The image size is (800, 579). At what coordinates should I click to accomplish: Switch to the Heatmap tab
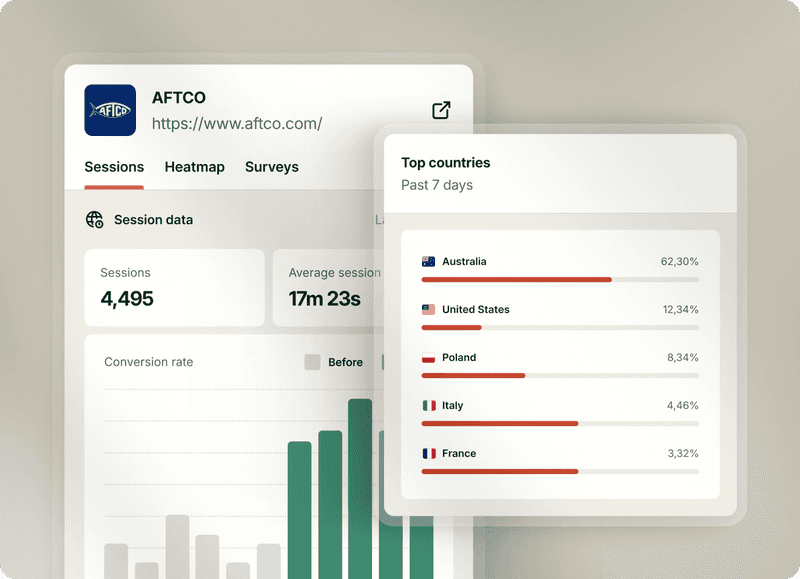pyautogui.click(x=194, y=167)
